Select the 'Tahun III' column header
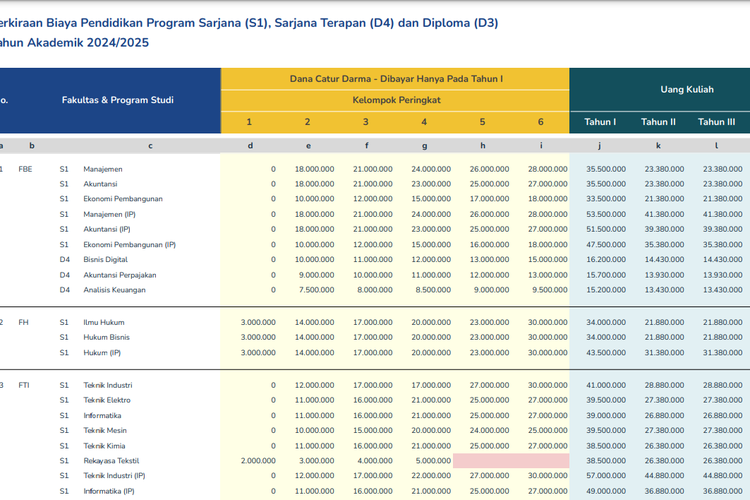Viewport: 750px width, 500px height. tap(716, 122)
